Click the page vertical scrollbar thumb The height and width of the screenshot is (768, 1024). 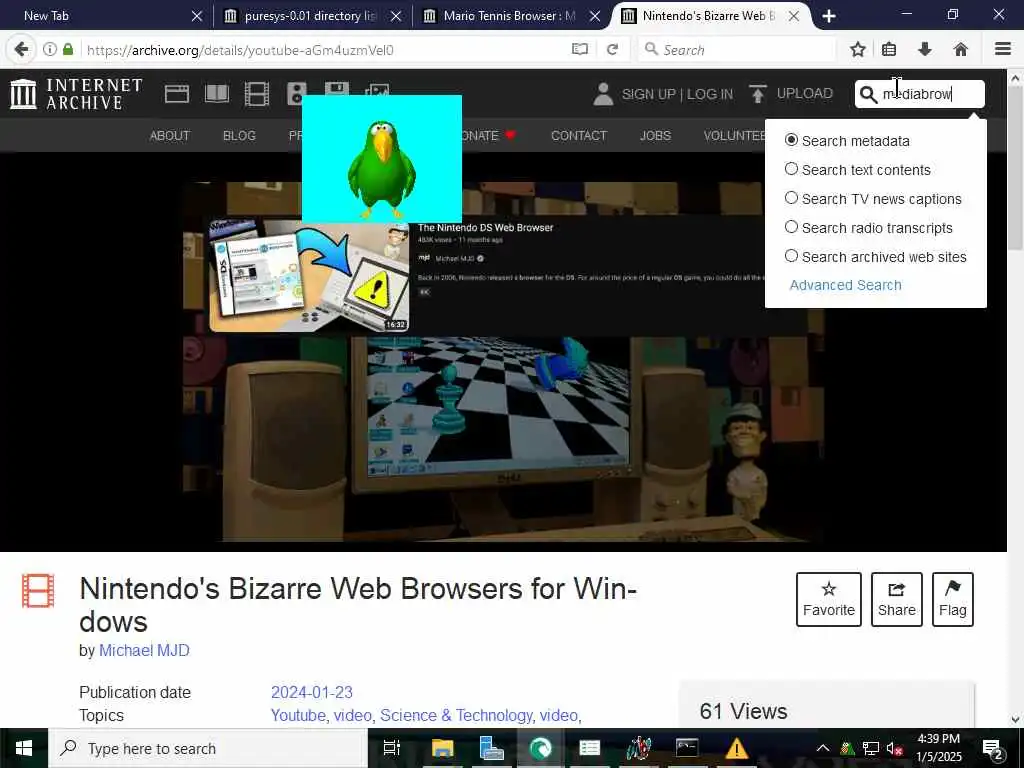click(1016, 168)
